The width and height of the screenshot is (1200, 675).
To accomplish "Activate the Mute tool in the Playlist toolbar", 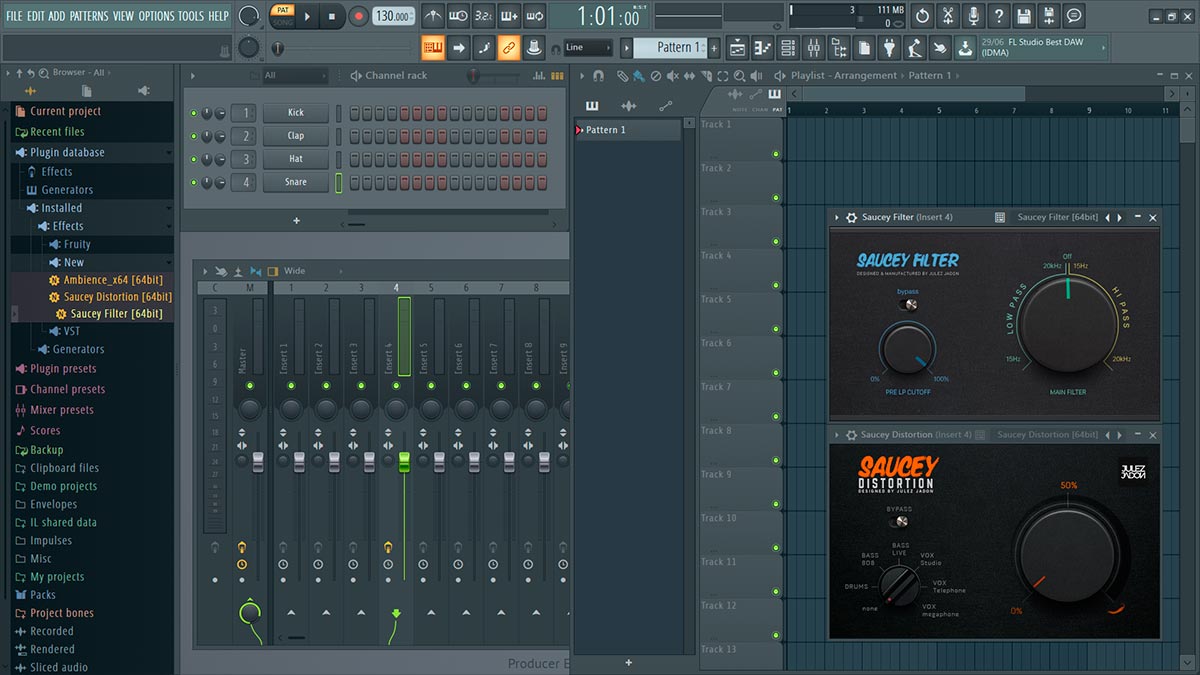I will click(x=674, y=76).
